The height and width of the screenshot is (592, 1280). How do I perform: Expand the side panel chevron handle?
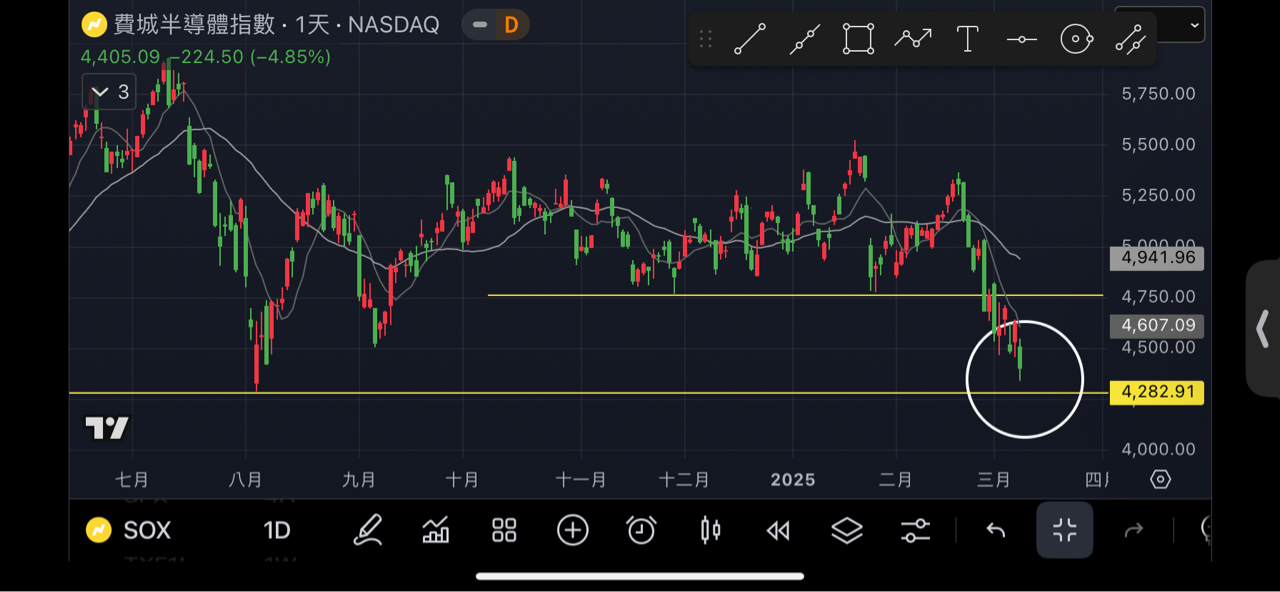(x=1262, y=329)
